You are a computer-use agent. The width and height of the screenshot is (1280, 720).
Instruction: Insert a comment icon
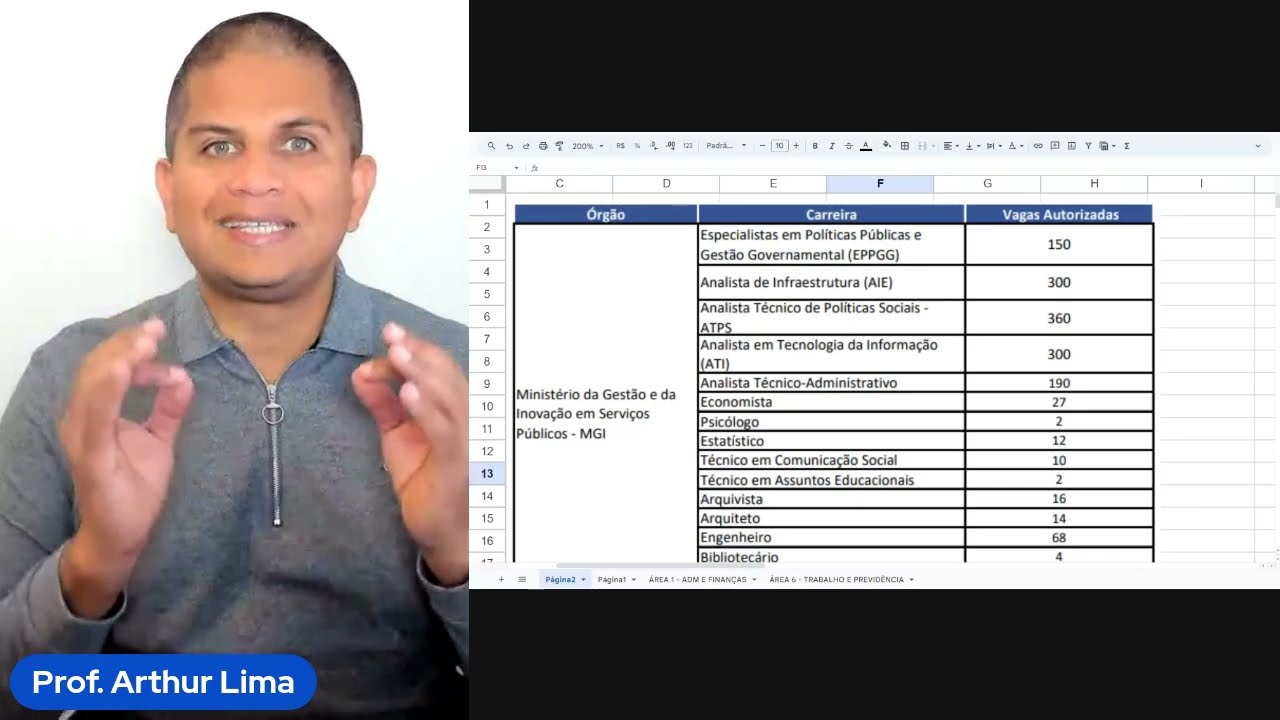[x=1055, y=146]
